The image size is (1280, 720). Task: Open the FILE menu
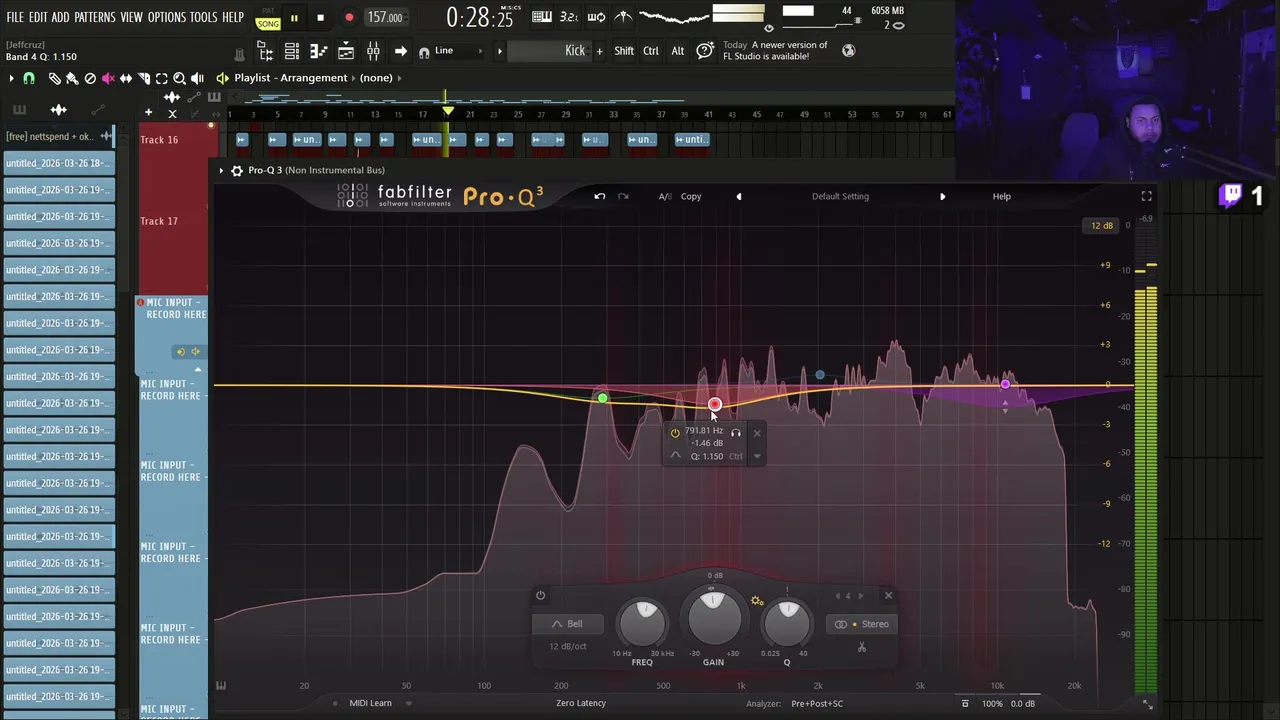click(x=15, y=17)
